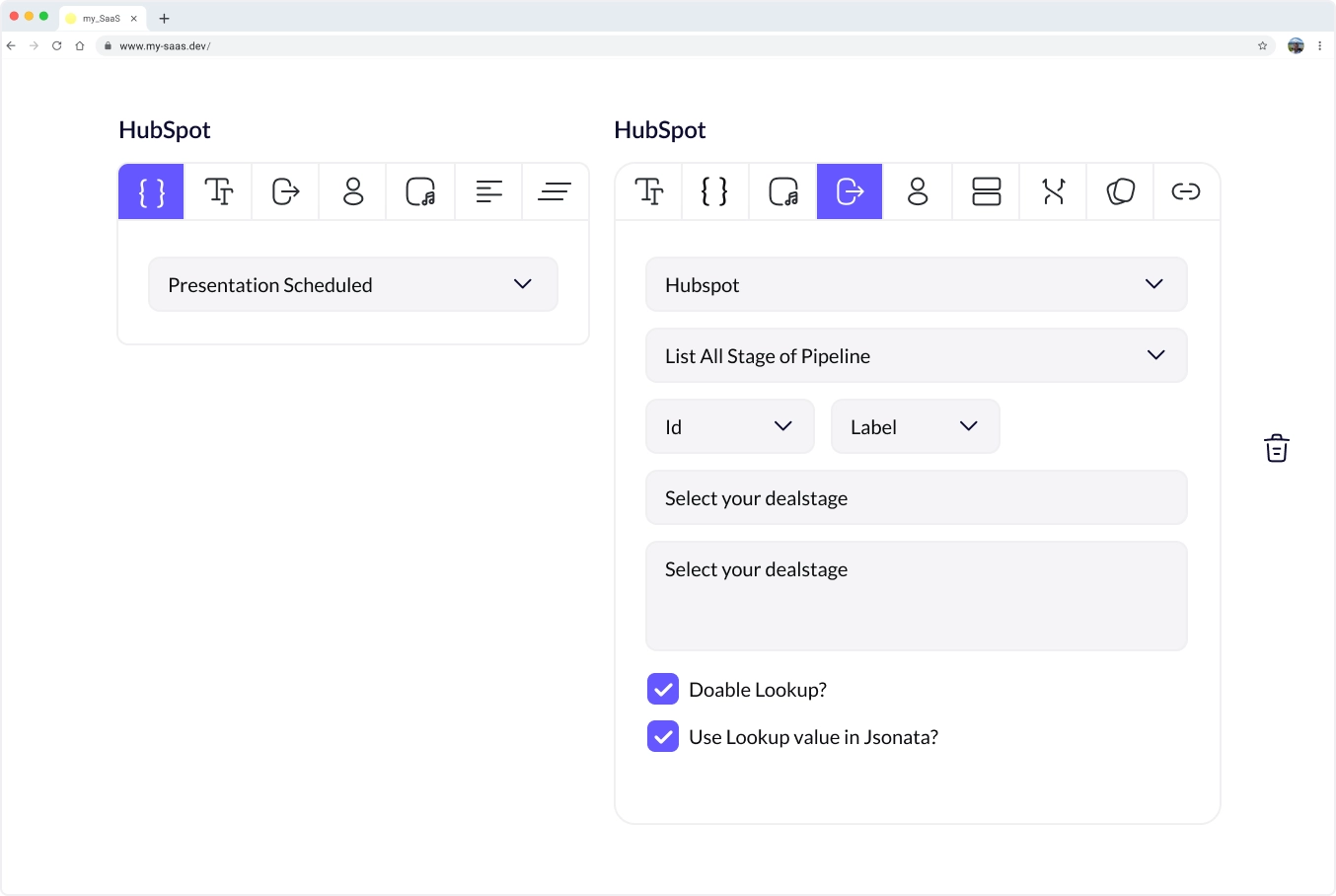Expand the List All Stage of Pipeline dropdown
The width and height of the screenshot is (1336, 896).
click(916, 355)
